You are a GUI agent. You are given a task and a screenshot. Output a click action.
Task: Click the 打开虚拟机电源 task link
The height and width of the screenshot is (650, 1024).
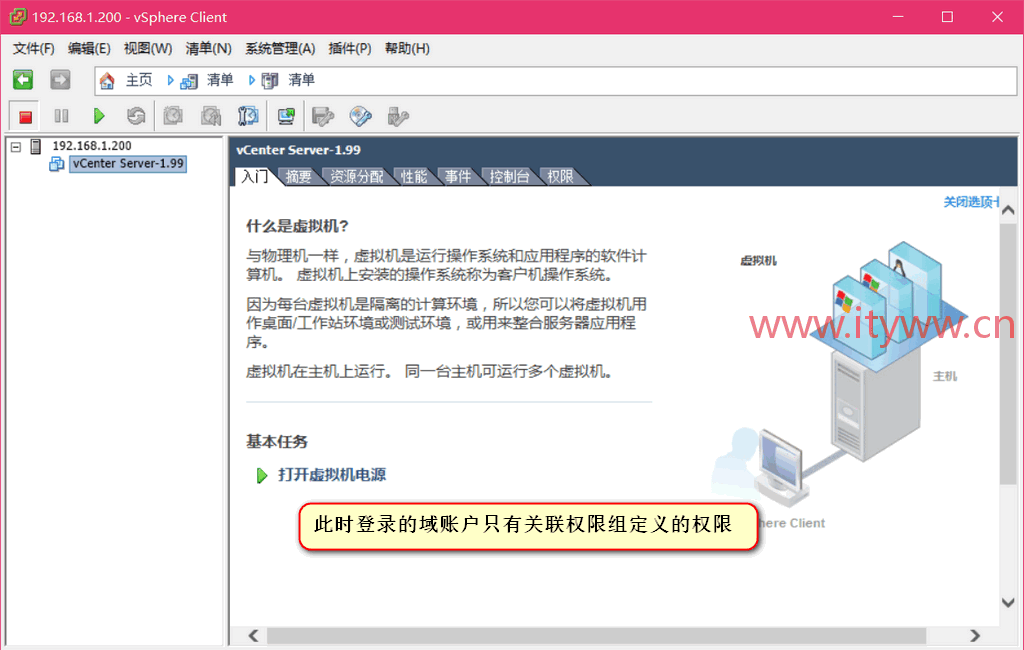[x=332, y=475]
